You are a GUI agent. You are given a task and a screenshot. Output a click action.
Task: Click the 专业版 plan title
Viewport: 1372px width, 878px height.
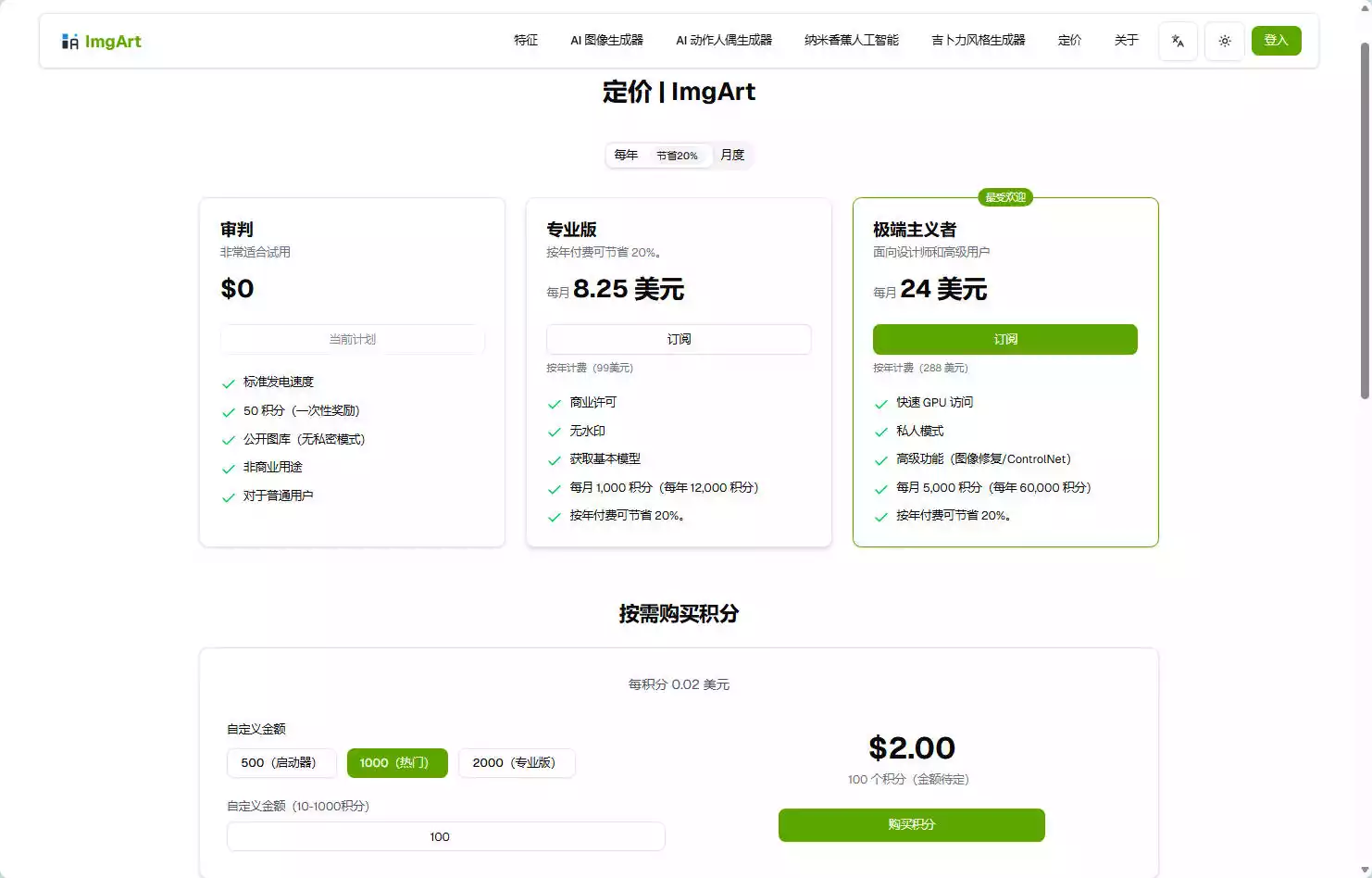[571, 230]
